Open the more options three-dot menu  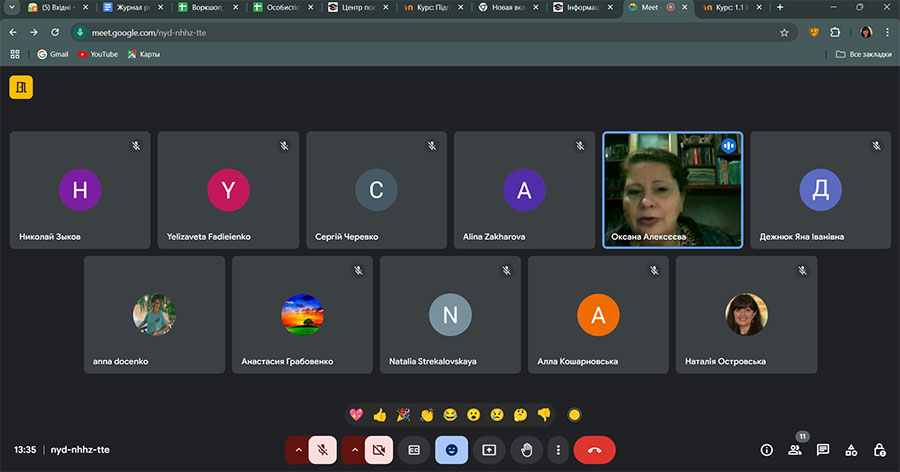click(x=558, y=450)
